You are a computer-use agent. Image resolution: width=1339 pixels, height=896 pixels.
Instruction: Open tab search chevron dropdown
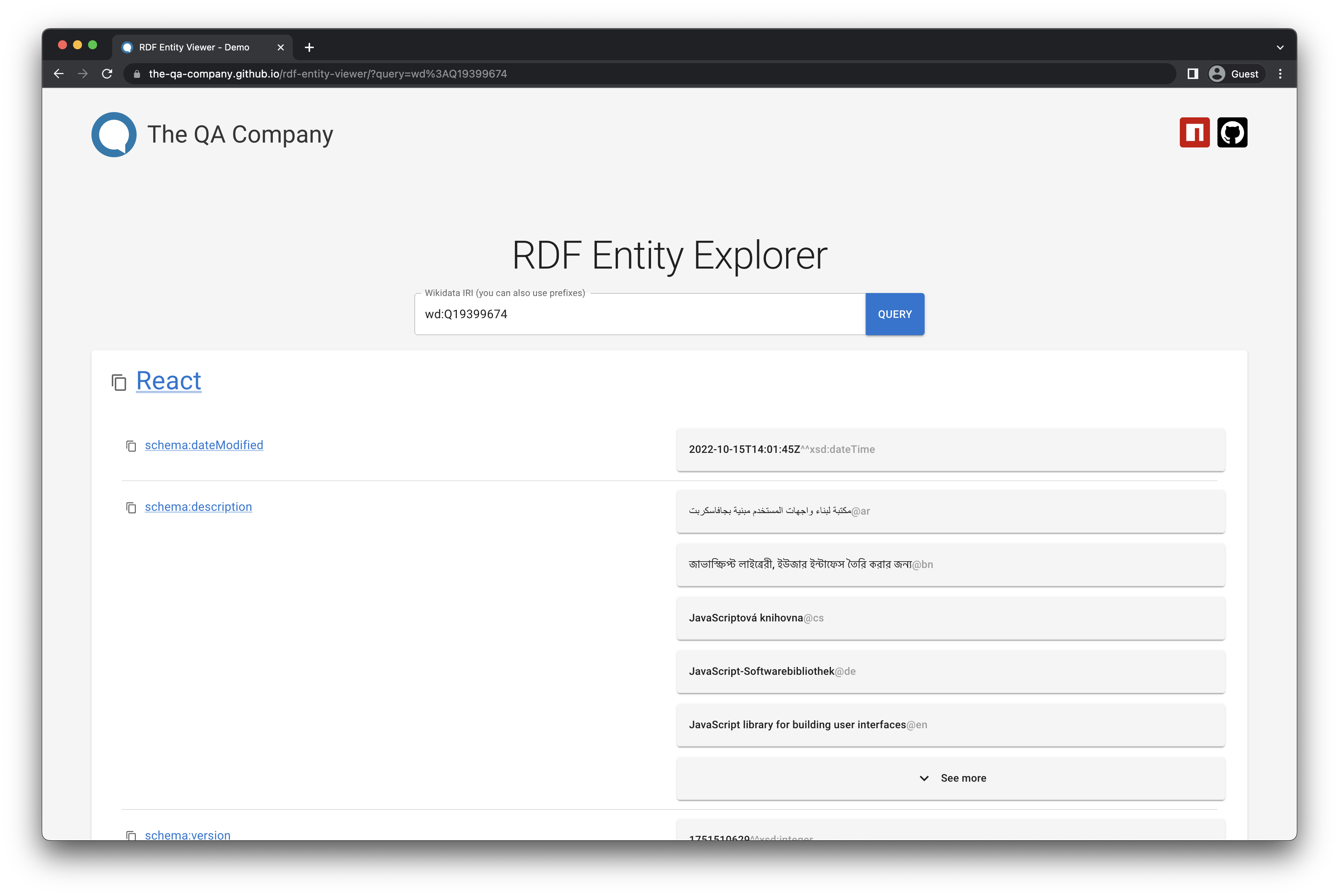[1280, 47]
